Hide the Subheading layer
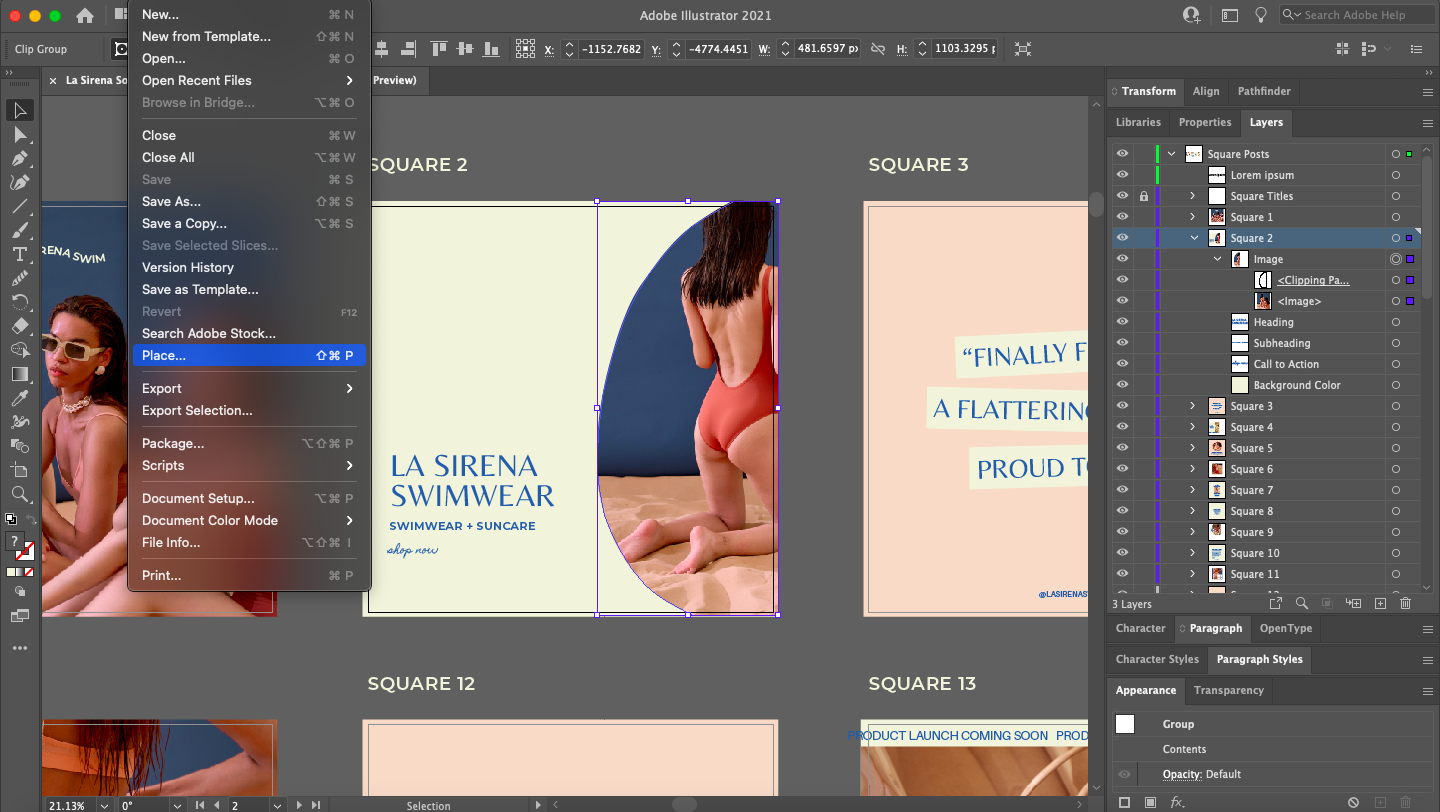1440x812 pixels. click(x=1122, y=343)
